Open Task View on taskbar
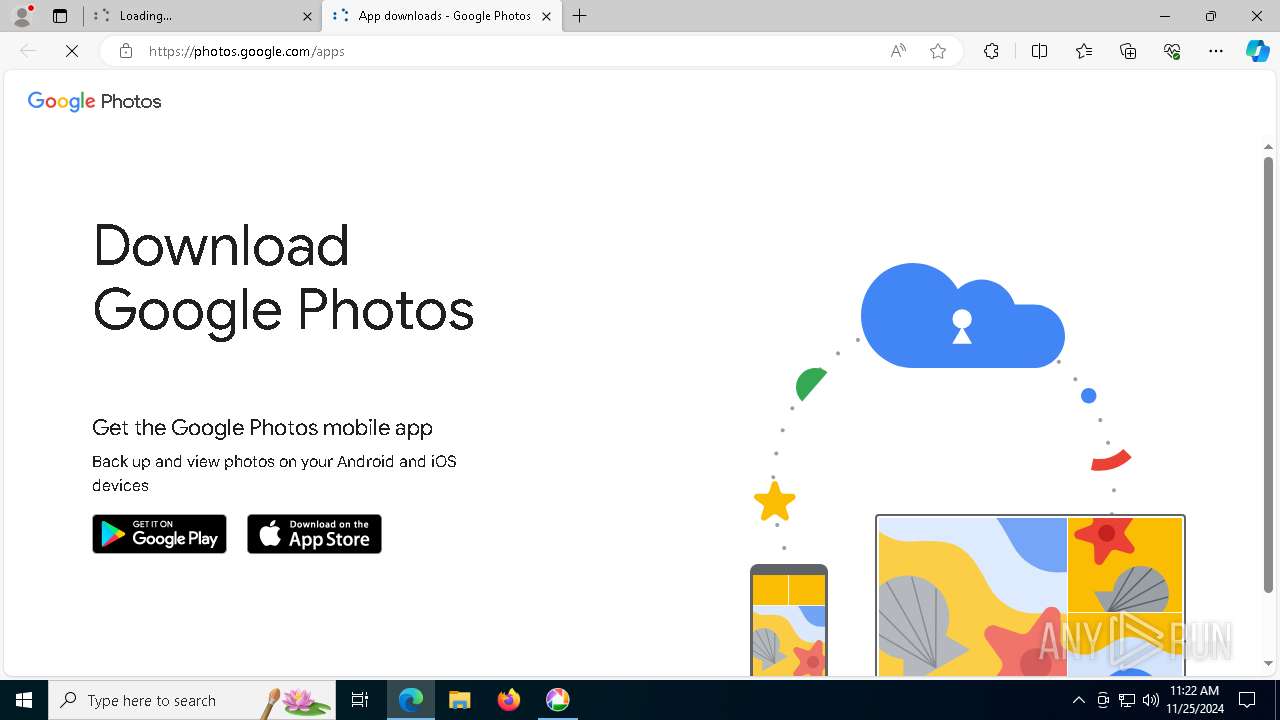 pos(360,700)
